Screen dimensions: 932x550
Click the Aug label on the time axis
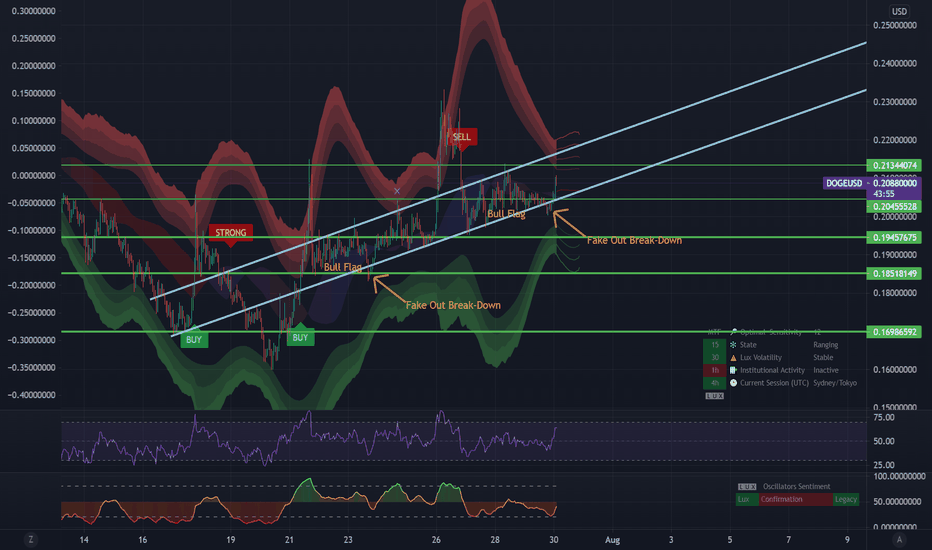pyautogui.click(x=612, y=540)
